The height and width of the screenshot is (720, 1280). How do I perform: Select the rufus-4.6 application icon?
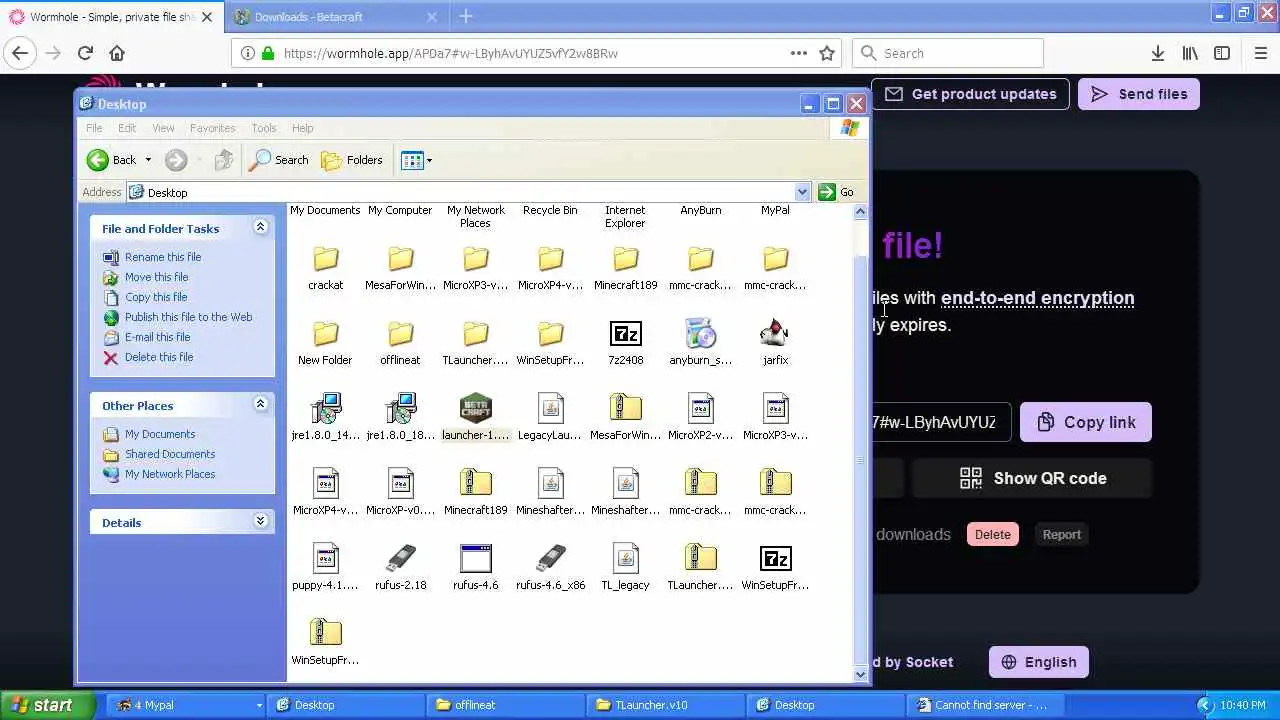475,559
